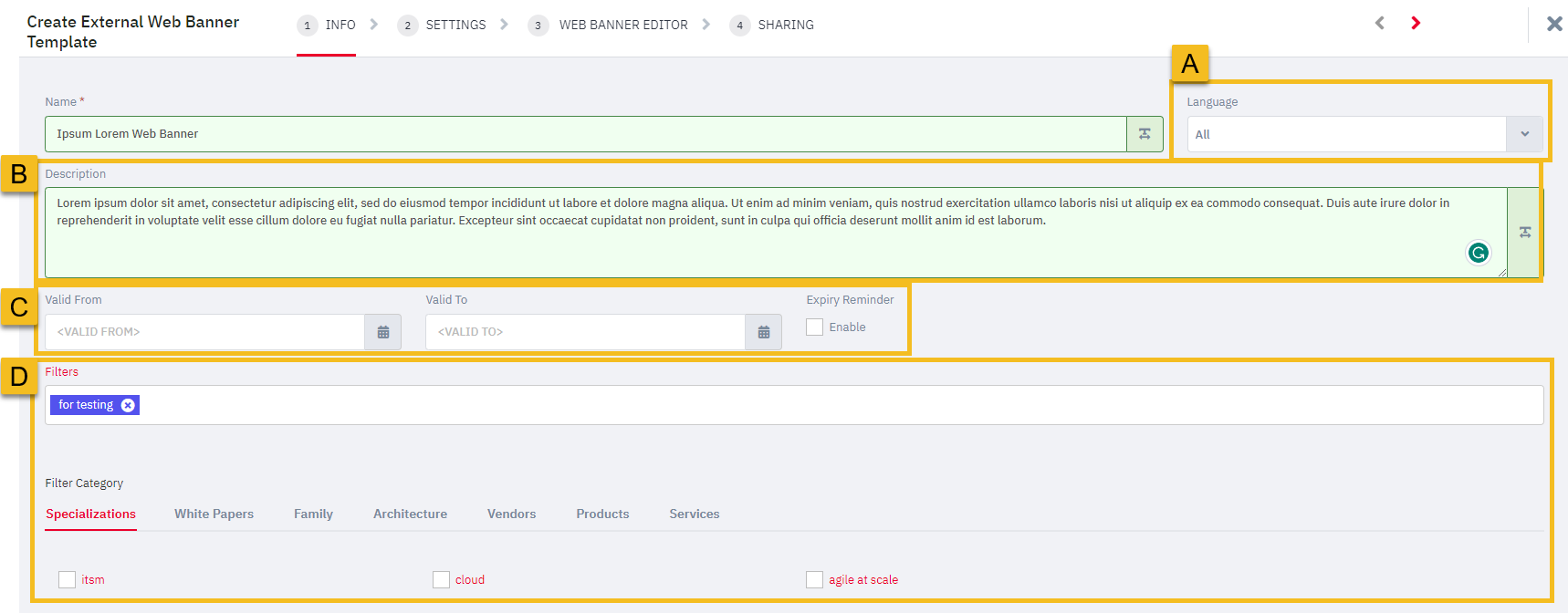Viewport: 1568px width, 613px height.
Task: Select the Vendors filter category tab
Action: pyautogui.click(x=511, y=514)
